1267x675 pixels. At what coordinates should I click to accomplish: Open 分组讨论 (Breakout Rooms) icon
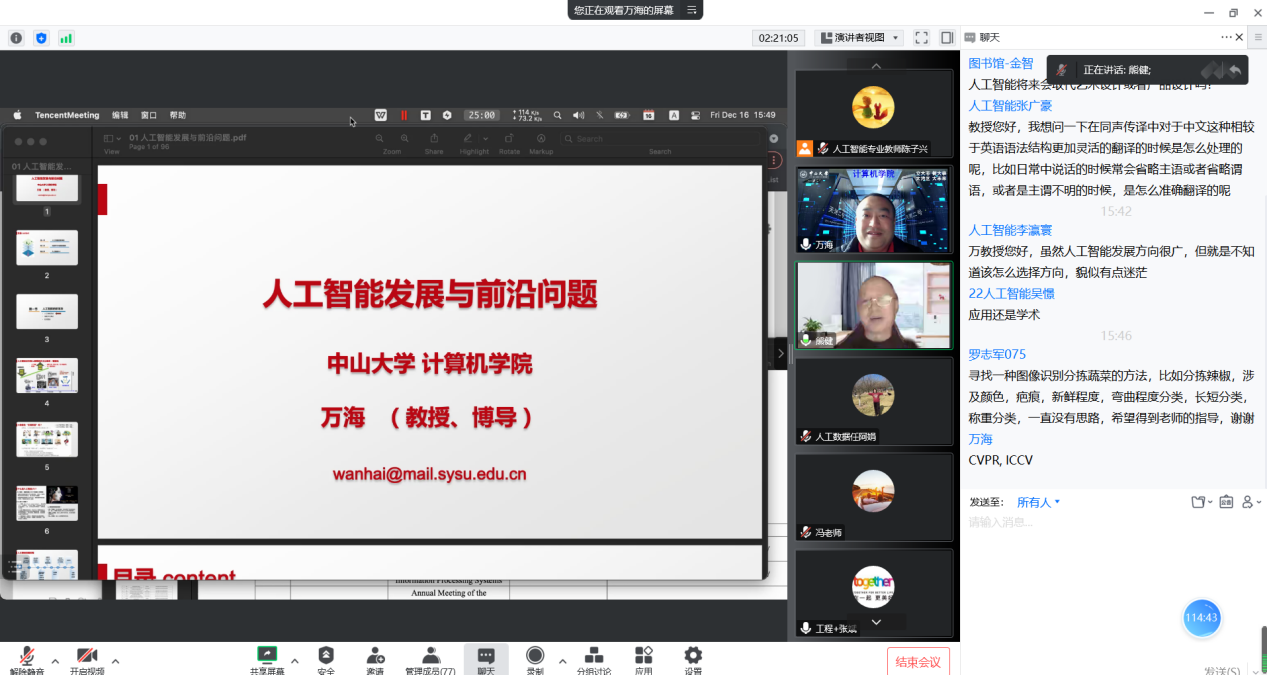coord(593,657)
